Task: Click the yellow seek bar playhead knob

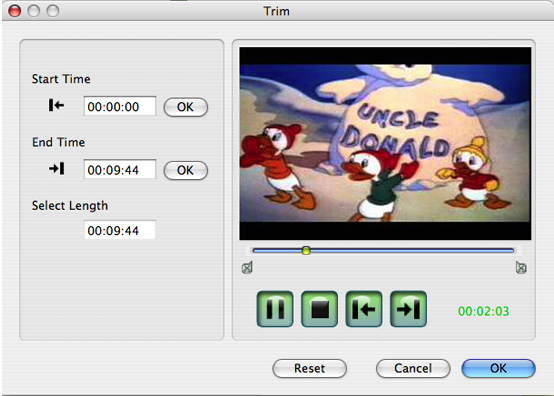Action: click(x=306, y=250)
